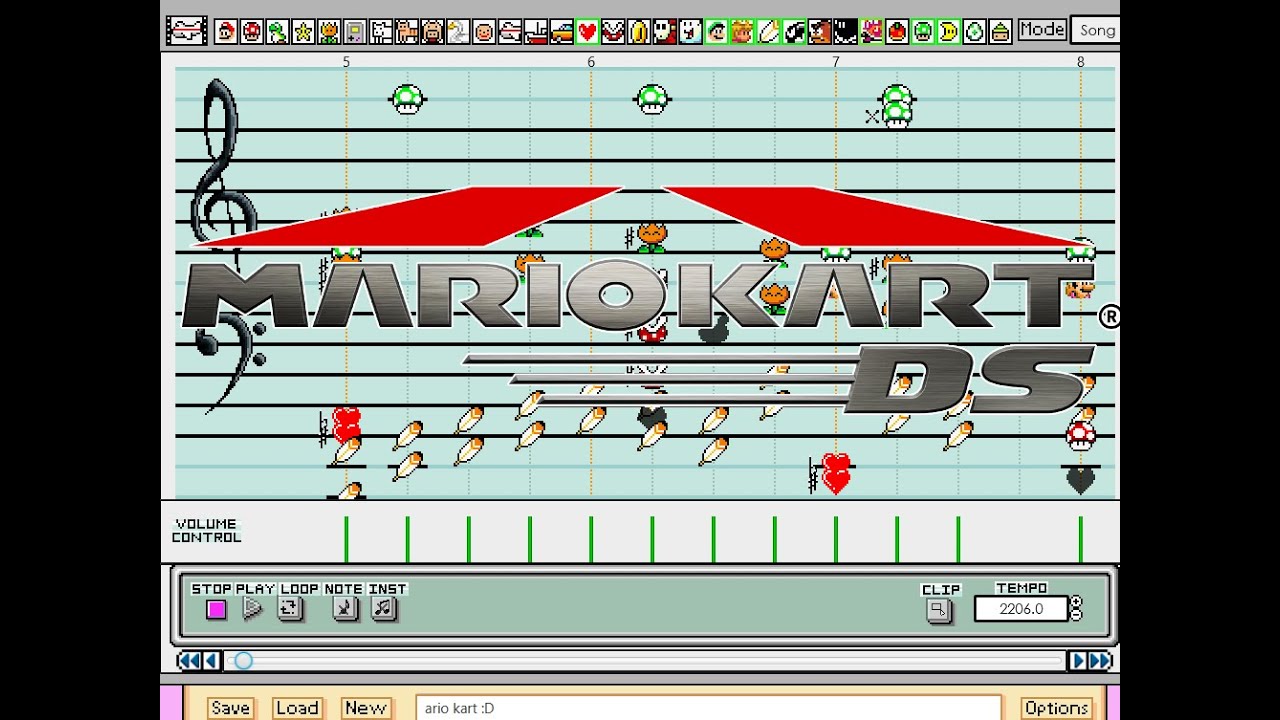1280x720 pixels.
Task: Click the red heart note below measure 7
Action: point(836,473)
